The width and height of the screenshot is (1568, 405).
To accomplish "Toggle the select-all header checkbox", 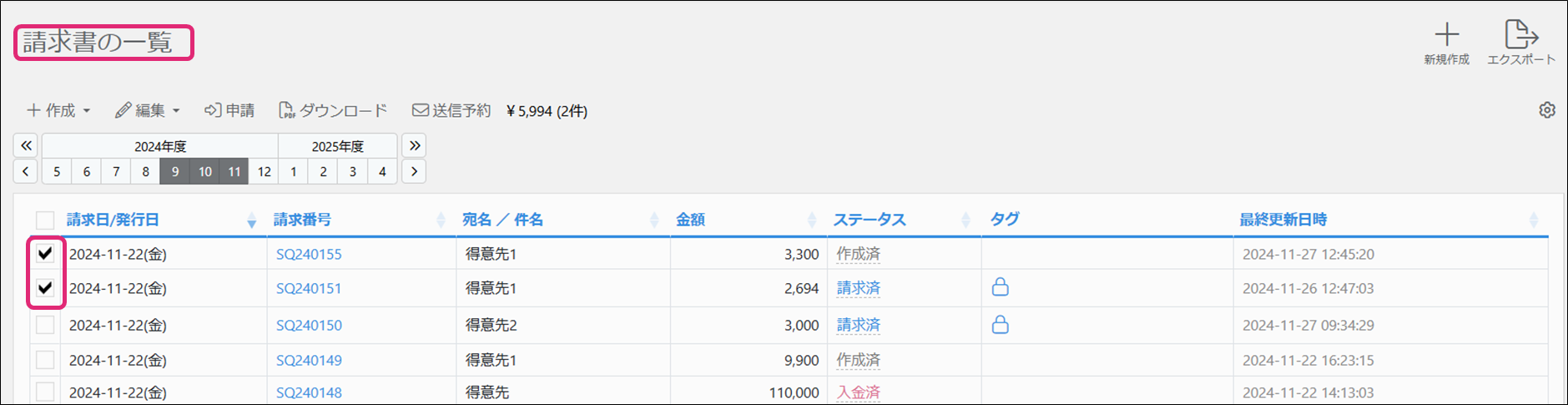I will point(45,220).
